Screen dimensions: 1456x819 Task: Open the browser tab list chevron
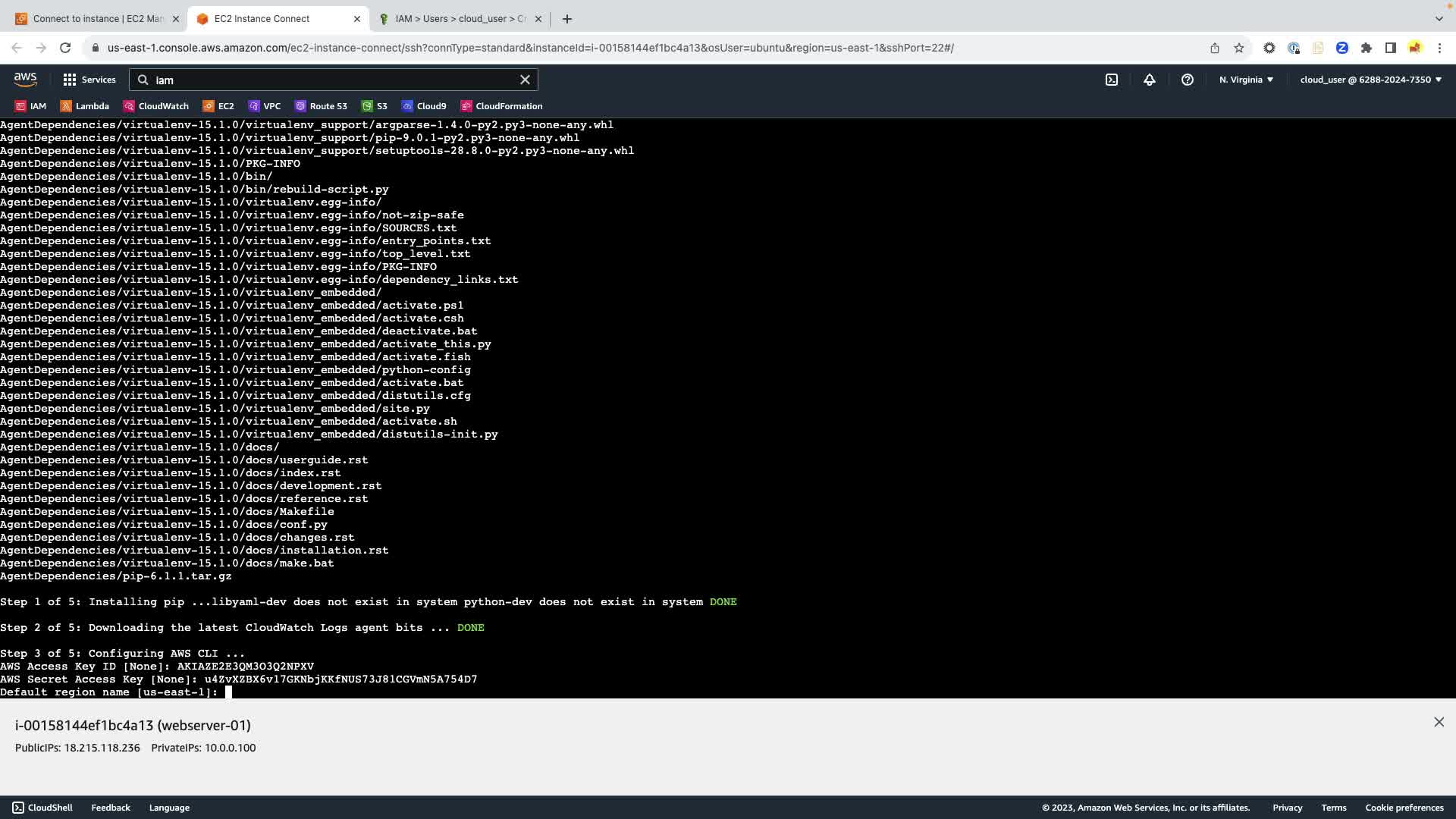point(1439,18)
